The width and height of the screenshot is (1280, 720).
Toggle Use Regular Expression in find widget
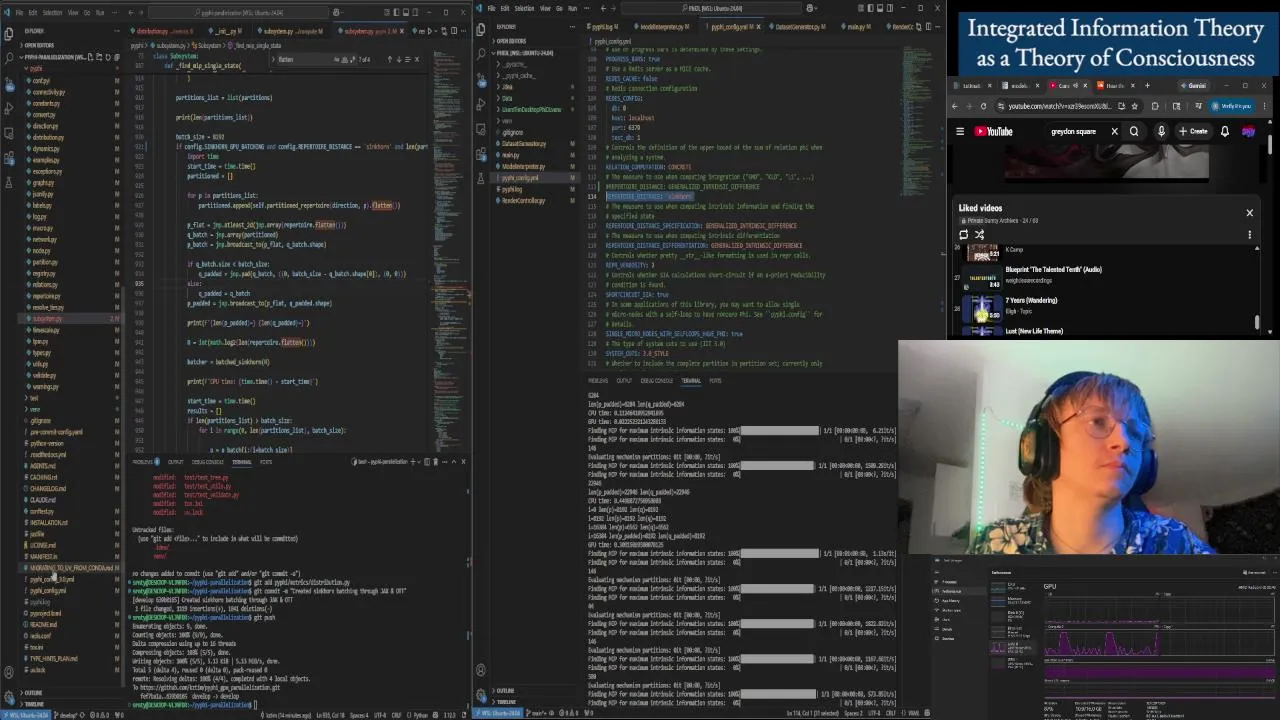tap(352, 59)
